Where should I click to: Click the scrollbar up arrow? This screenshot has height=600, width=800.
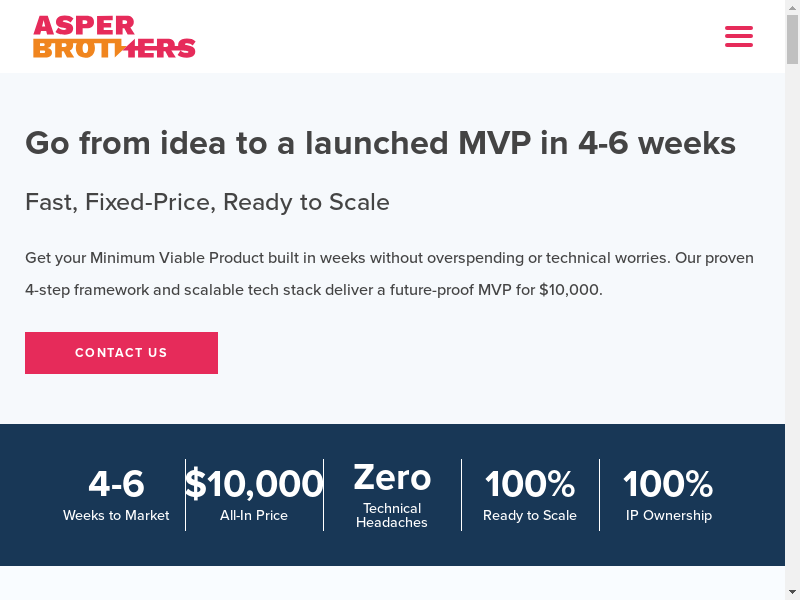792,7
